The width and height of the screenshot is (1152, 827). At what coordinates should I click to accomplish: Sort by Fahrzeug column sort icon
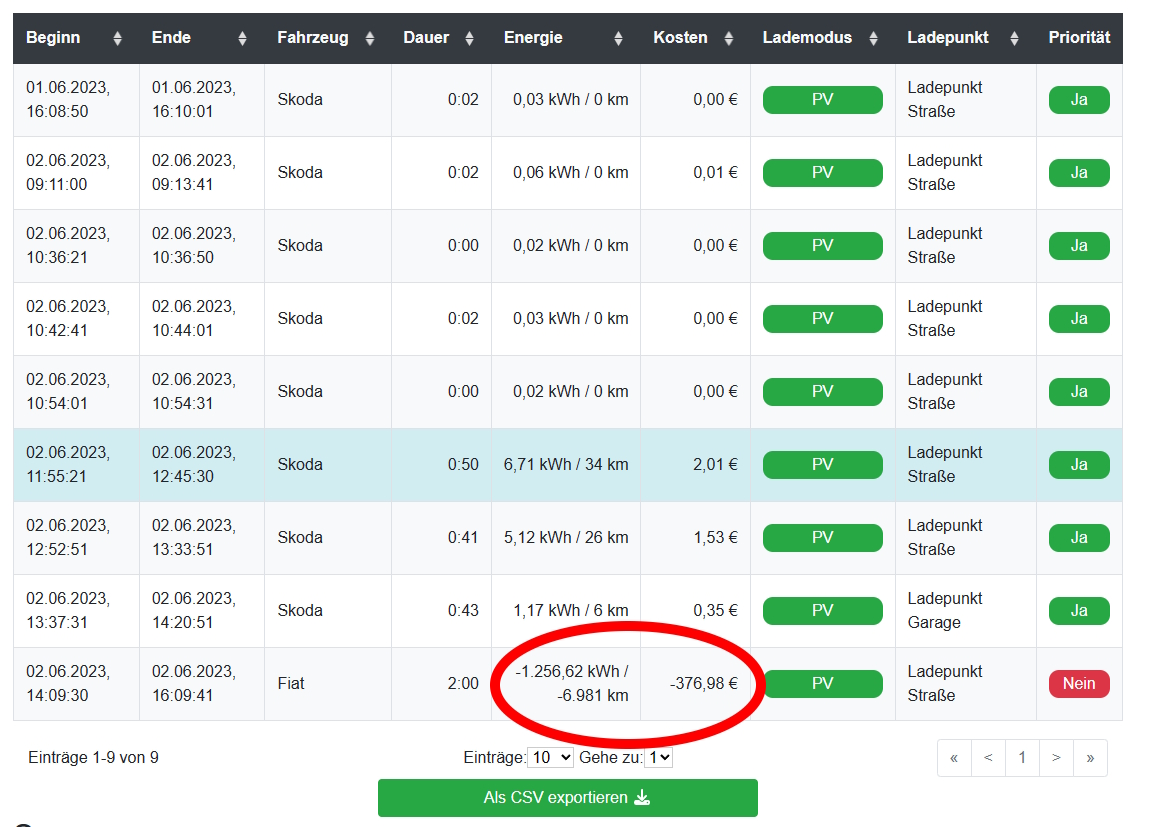pos(370,38)
